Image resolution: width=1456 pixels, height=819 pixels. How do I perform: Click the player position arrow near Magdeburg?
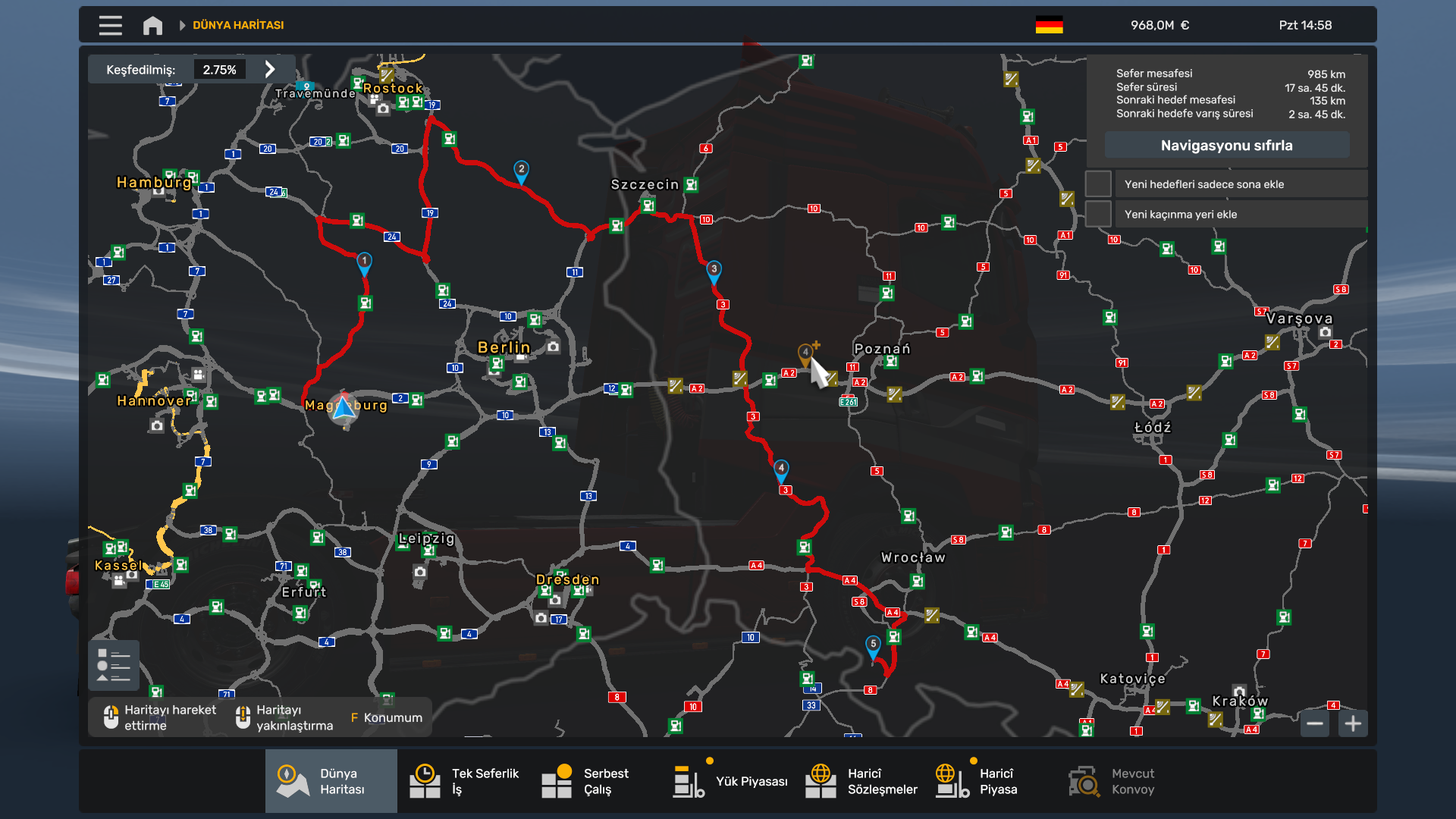click(344, 408)
